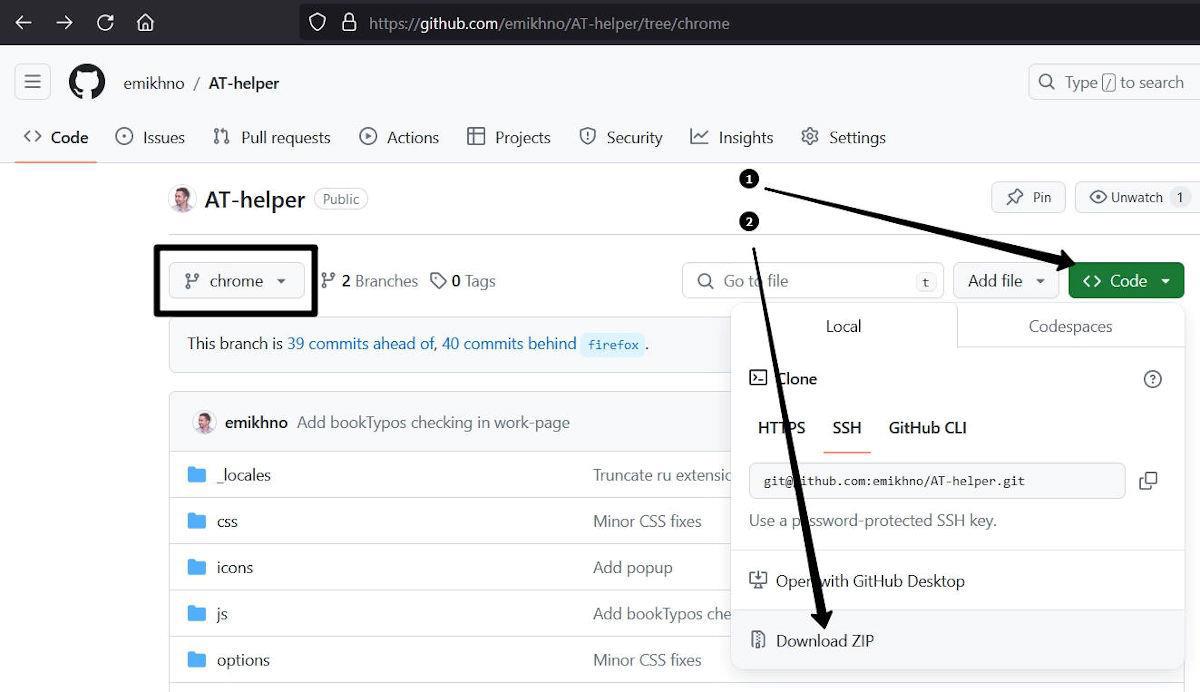Click the GitHub logo icon
This screenshot has height=692, width=1200.
click(87, 82)
